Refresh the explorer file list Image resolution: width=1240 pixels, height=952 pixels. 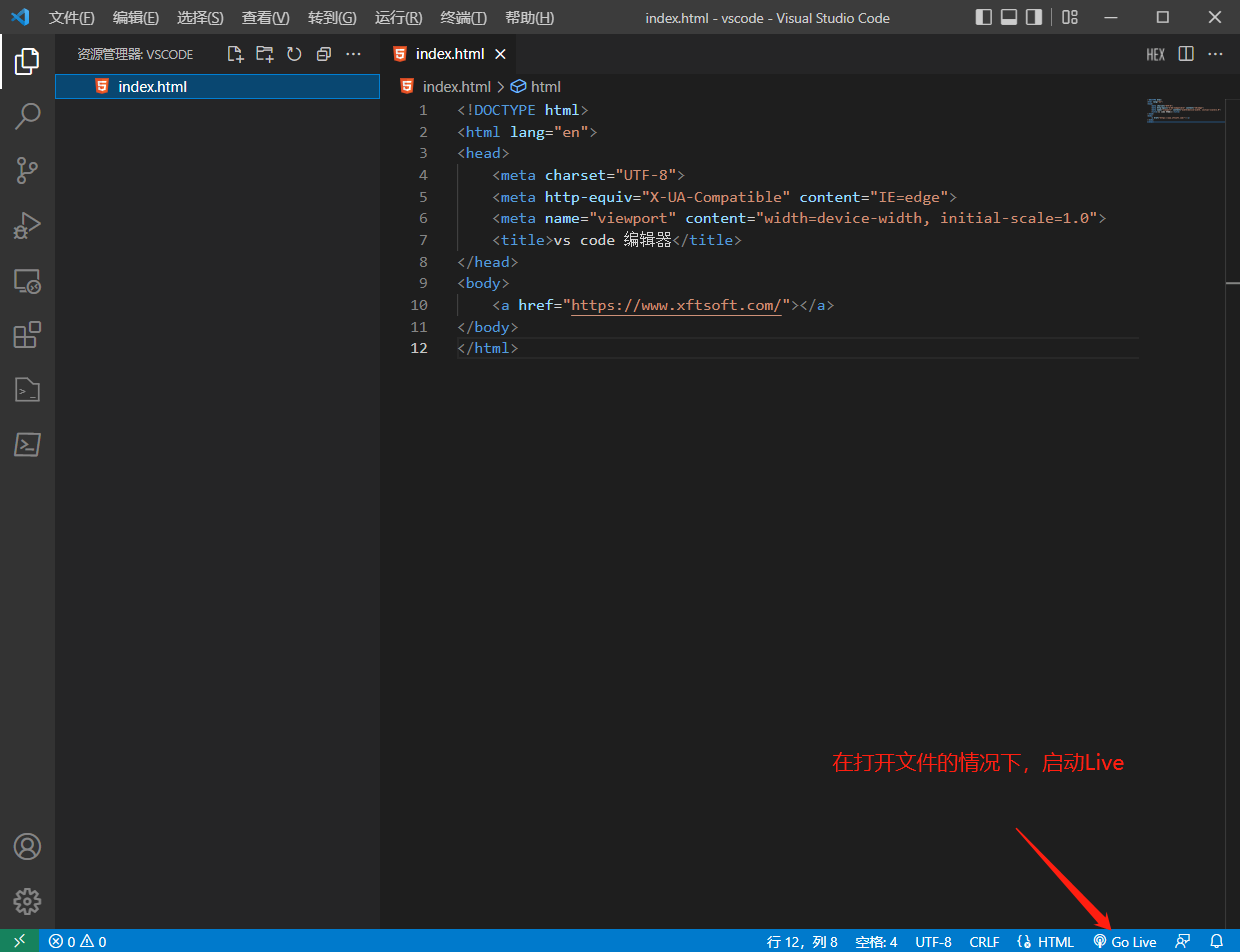(293, 54)
